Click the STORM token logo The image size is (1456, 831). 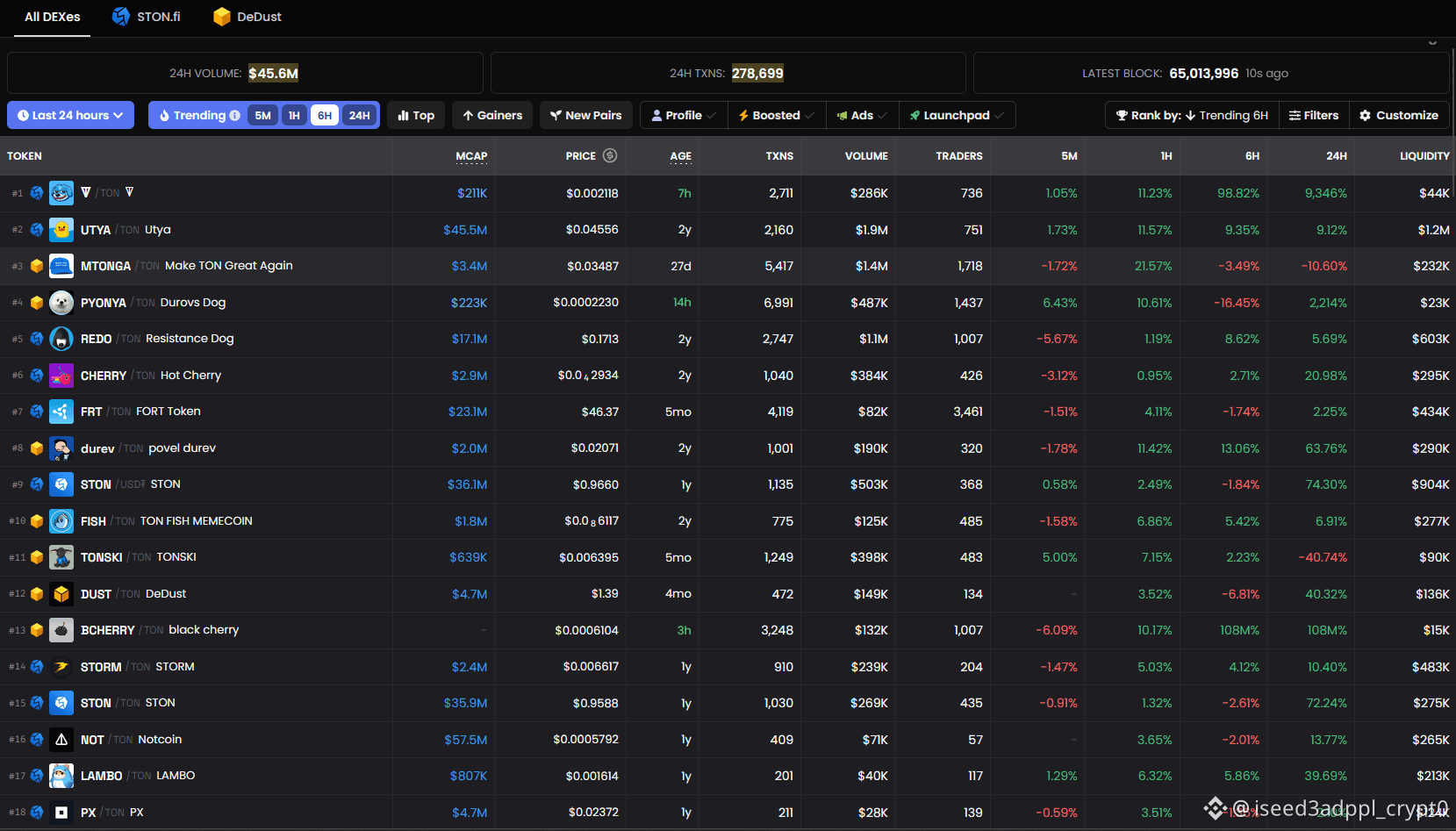[x=61, y=667]
